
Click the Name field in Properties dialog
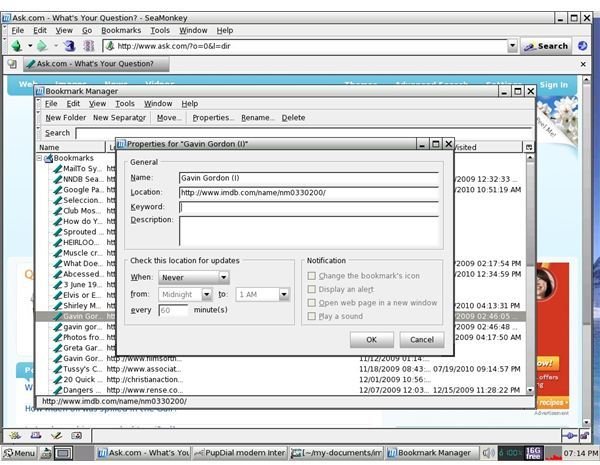tap(308, 178)
